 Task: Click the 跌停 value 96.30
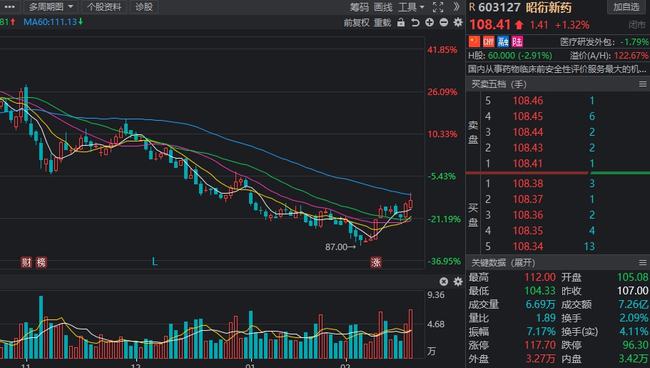635,345
